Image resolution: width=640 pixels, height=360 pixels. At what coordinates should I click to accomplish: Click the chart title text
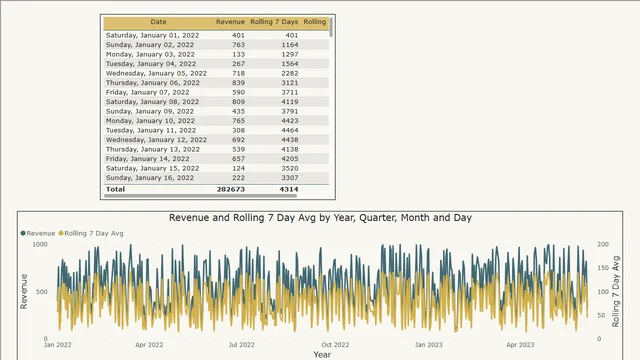click(x=320, y=218)
